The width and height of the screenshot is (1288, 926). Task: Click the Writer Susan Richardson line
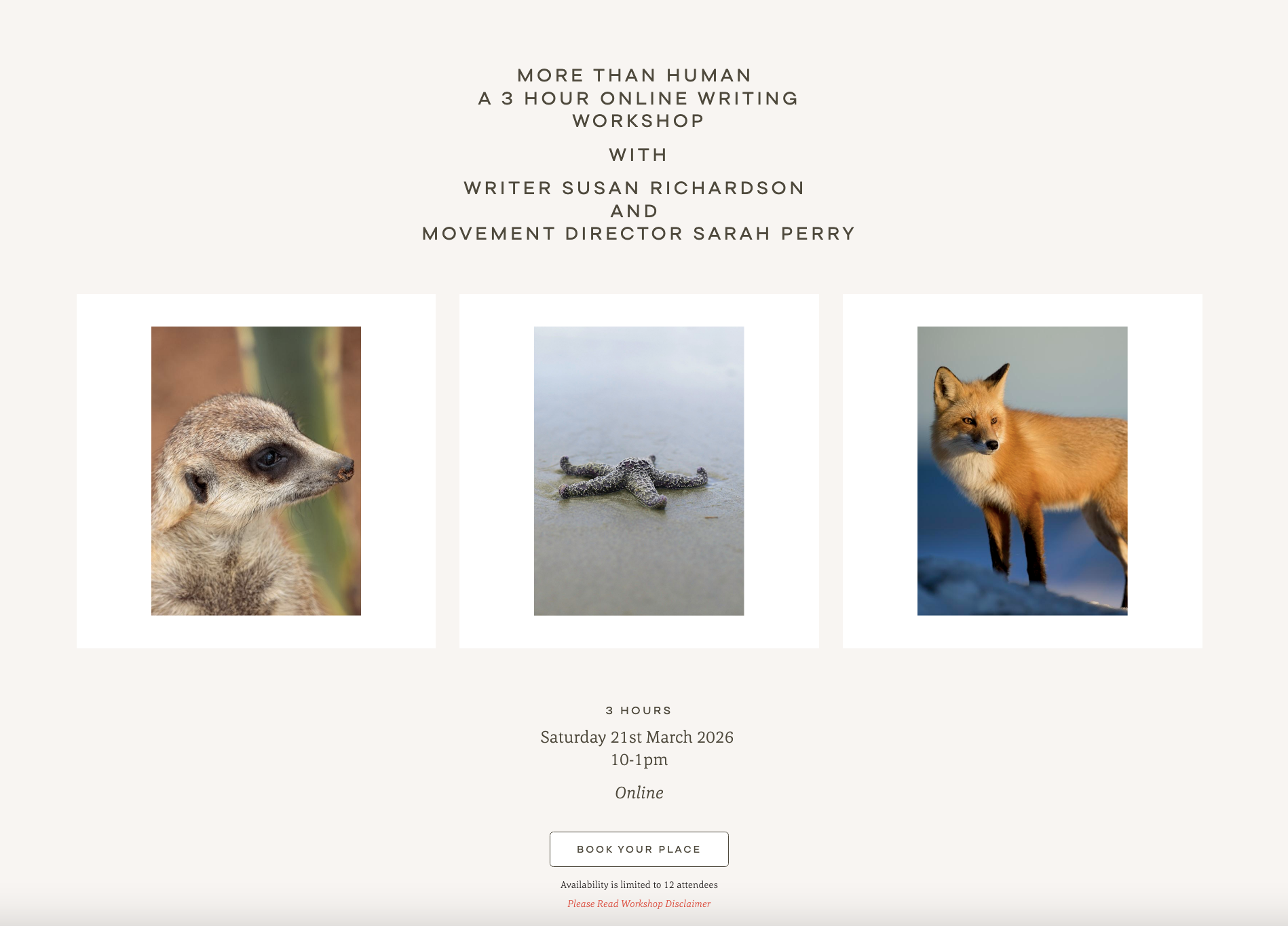[634, 188]
